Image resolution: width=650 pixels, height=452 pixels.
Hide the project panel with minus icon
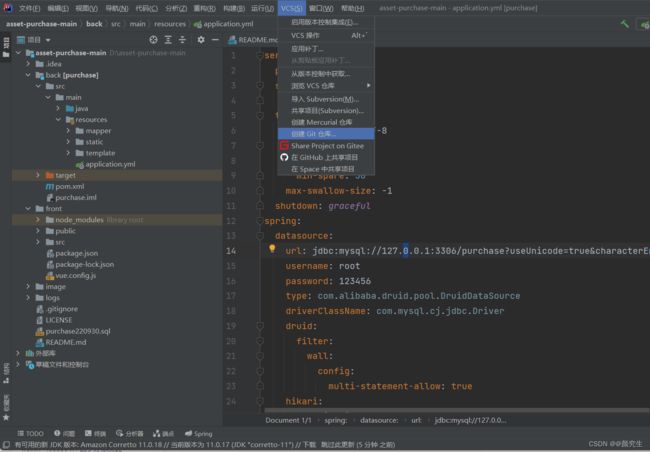point(215,40)
